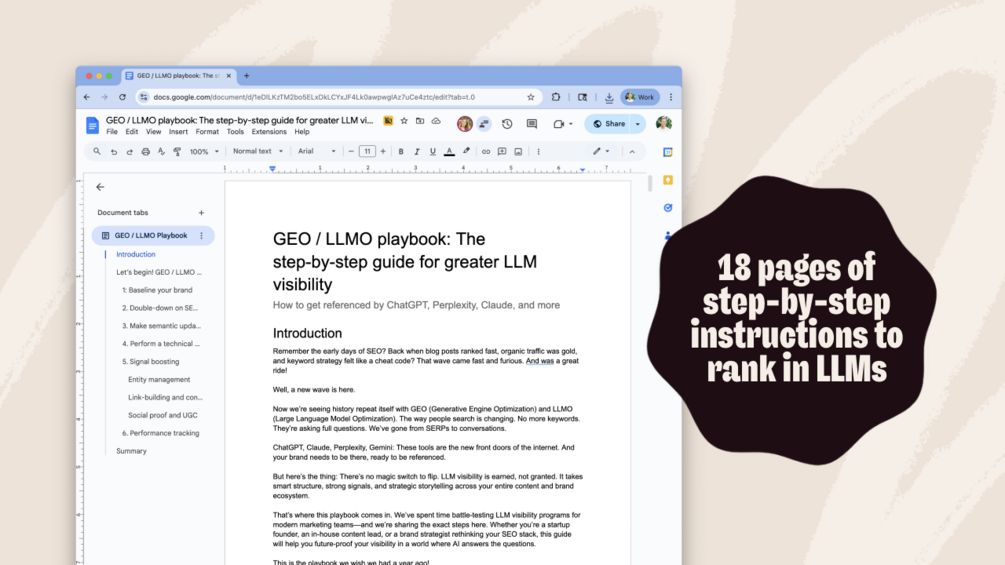
Task: Open Arial font dropdown
Action: (x=317, y=151)
